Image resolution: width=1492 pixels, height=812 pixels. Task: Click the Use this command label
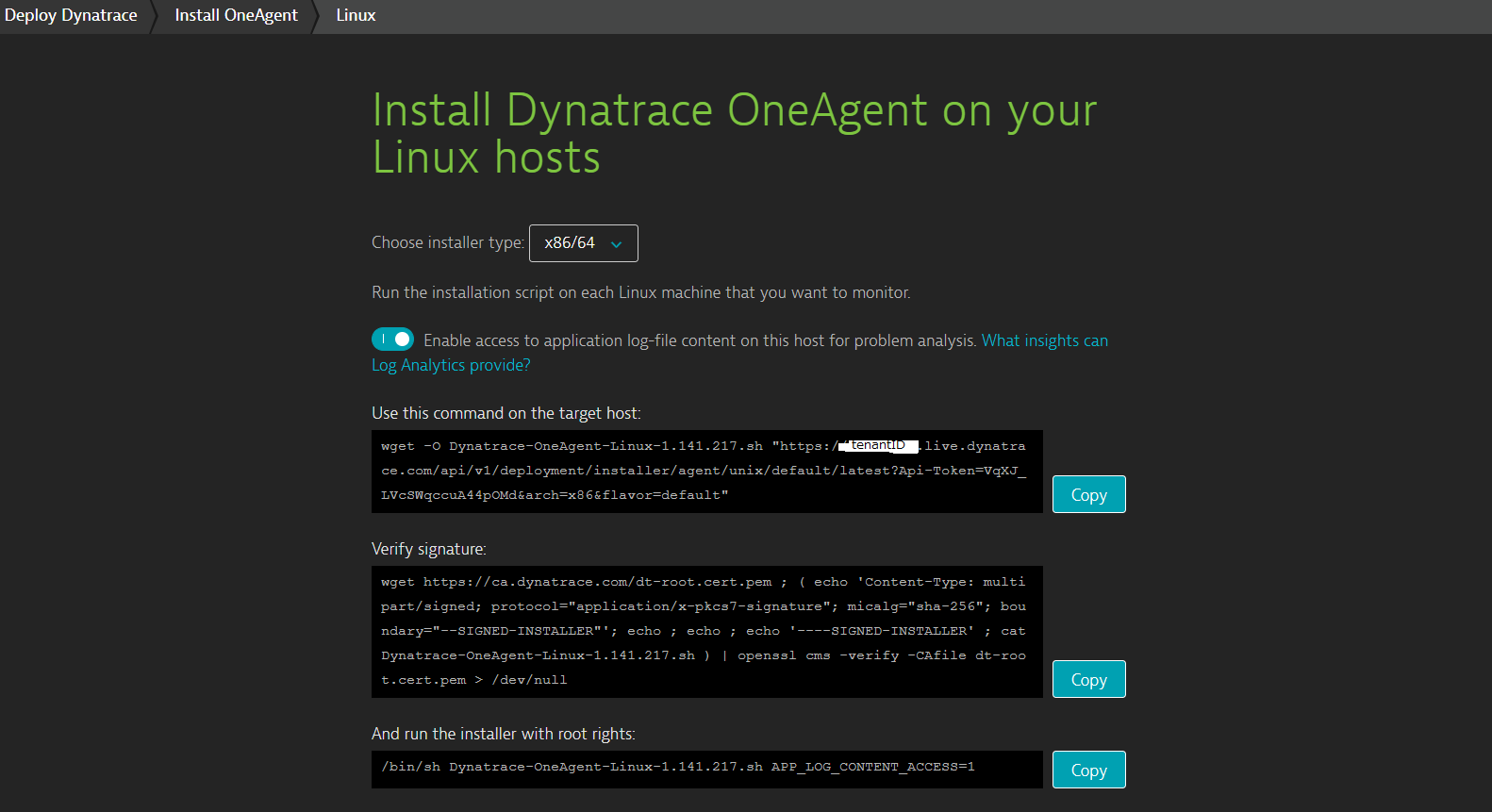(506, 413)
